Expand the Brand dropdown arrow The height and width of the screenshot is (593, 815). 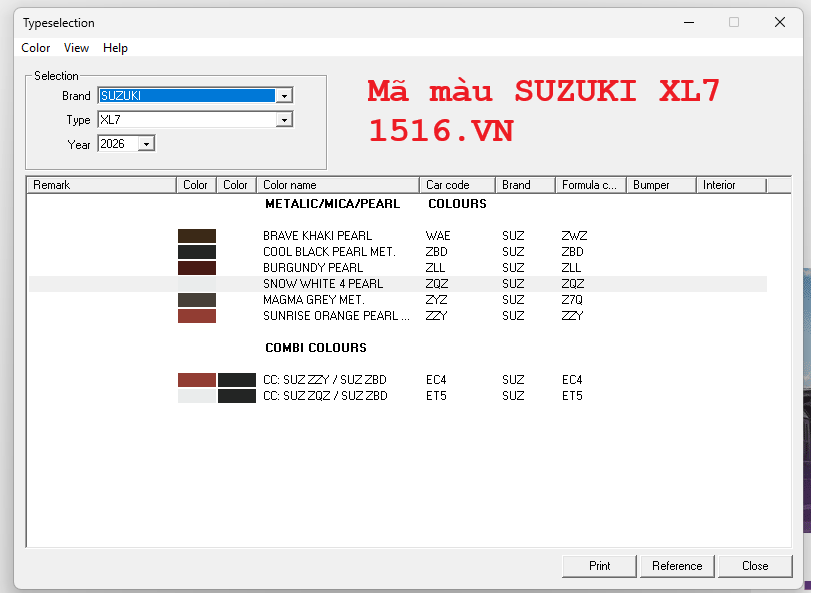coord(284,96)
